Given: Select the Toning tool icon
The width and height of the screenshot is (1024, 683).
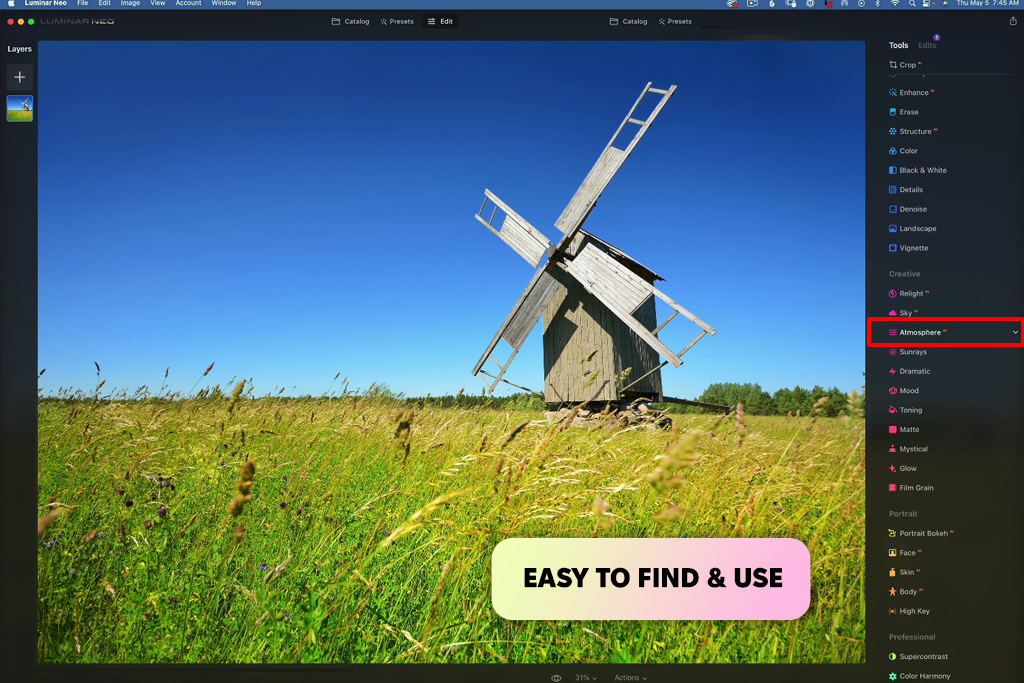Looking at the screenshot, I should click(x=893, y=410).
